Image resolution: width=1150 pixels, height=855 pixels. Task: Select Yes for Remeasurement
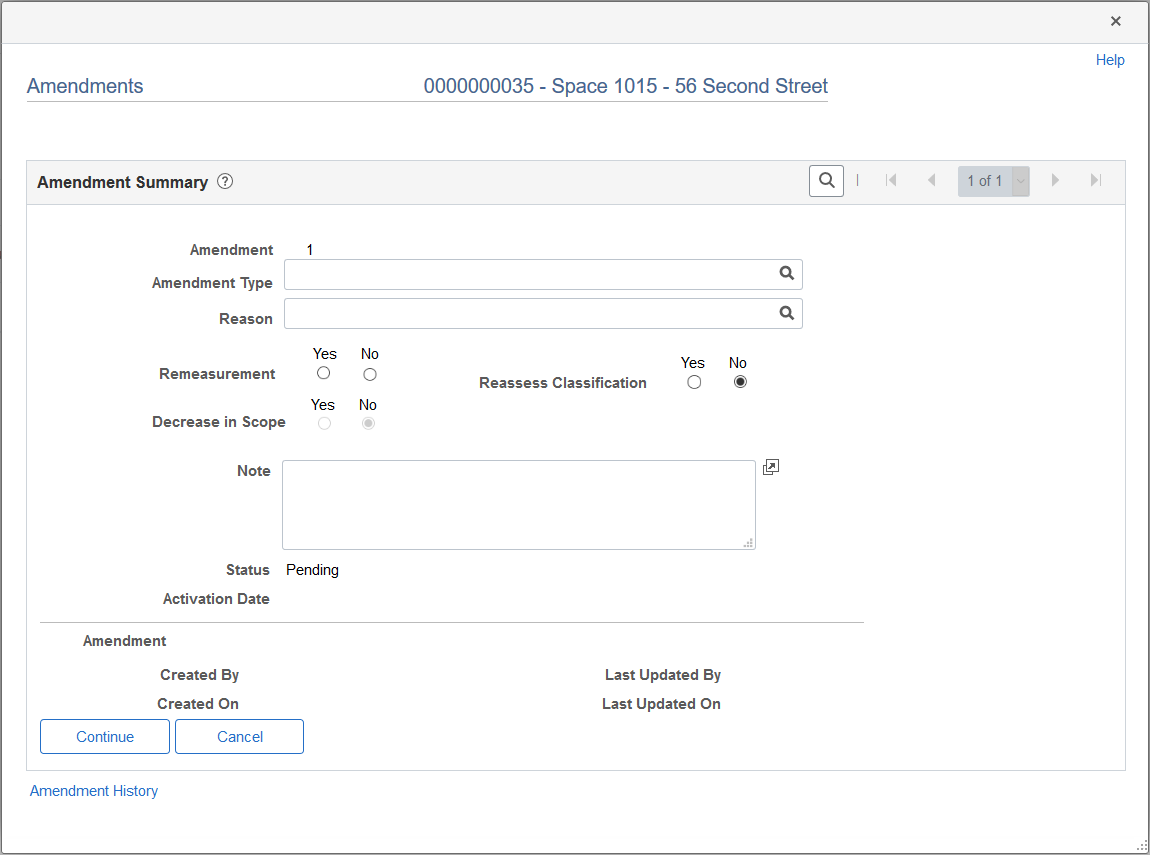(323, 373)
